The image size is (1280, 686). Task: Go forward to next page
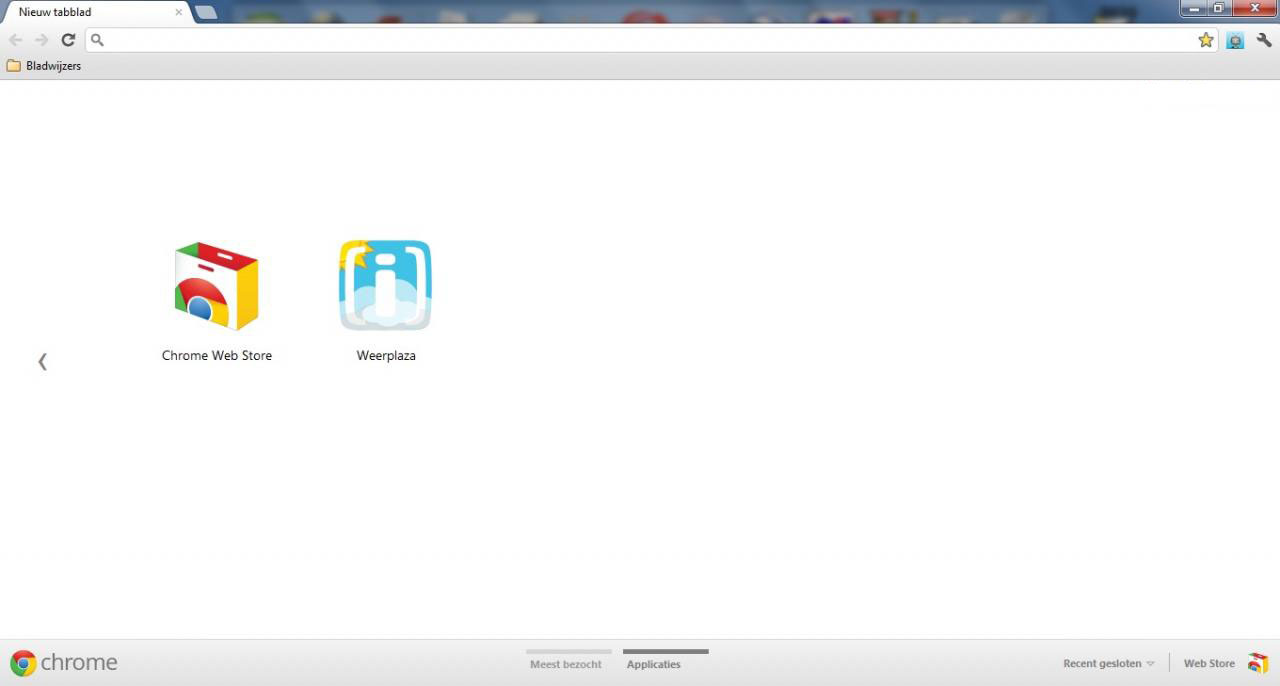pyautogui.click(x=41, y=40)
